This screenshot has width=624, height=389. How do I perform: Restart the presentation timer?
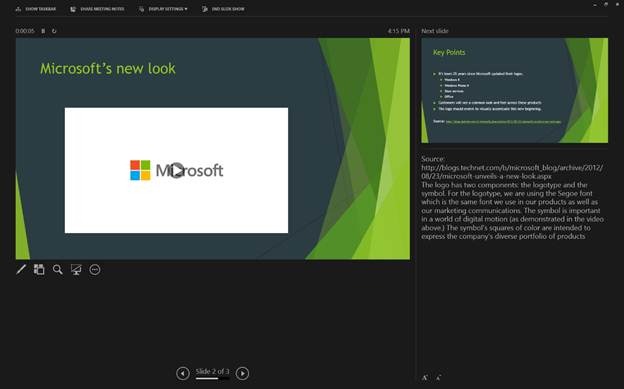click(x=54, y=31)
